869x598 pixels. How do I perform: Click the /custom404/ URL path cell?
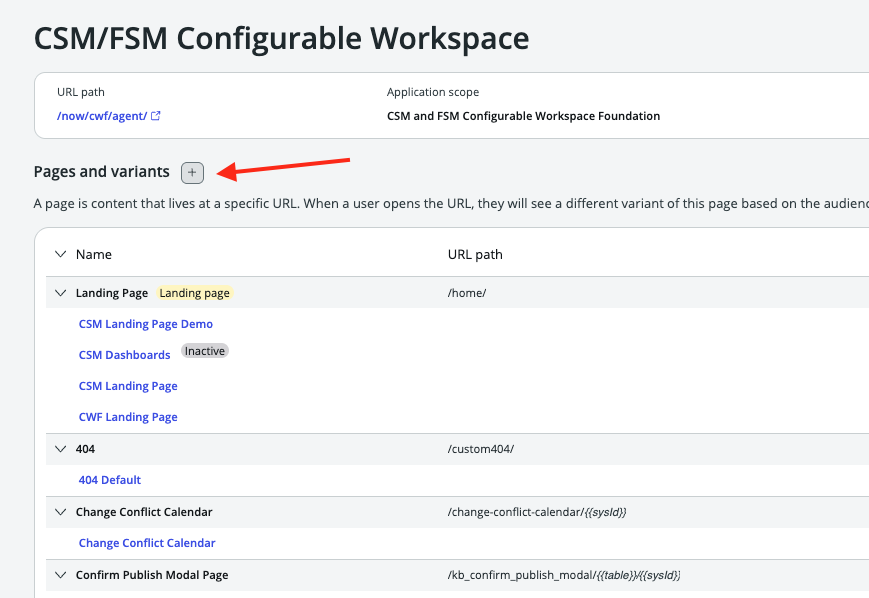(x=481, y=449)
